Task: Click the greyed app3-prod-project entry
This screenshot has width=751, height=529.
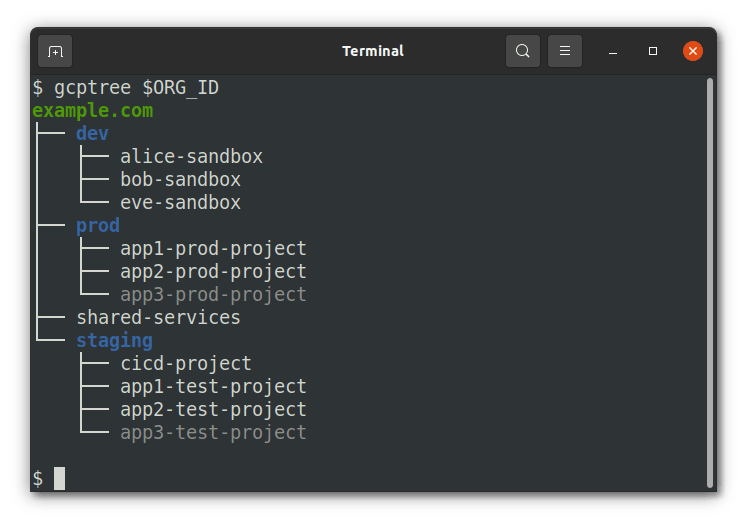Action: tap(213, 295)
